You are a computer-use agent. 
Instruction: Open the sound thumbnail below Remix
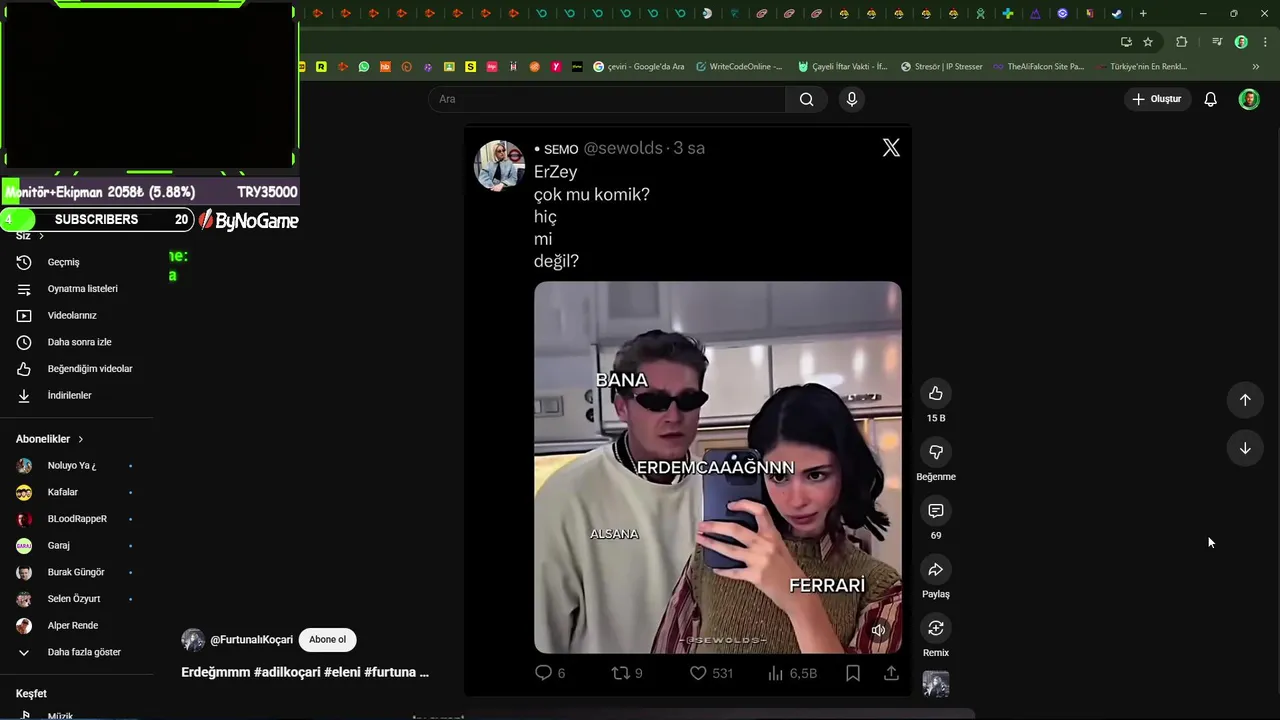click(x=936, y=684)
